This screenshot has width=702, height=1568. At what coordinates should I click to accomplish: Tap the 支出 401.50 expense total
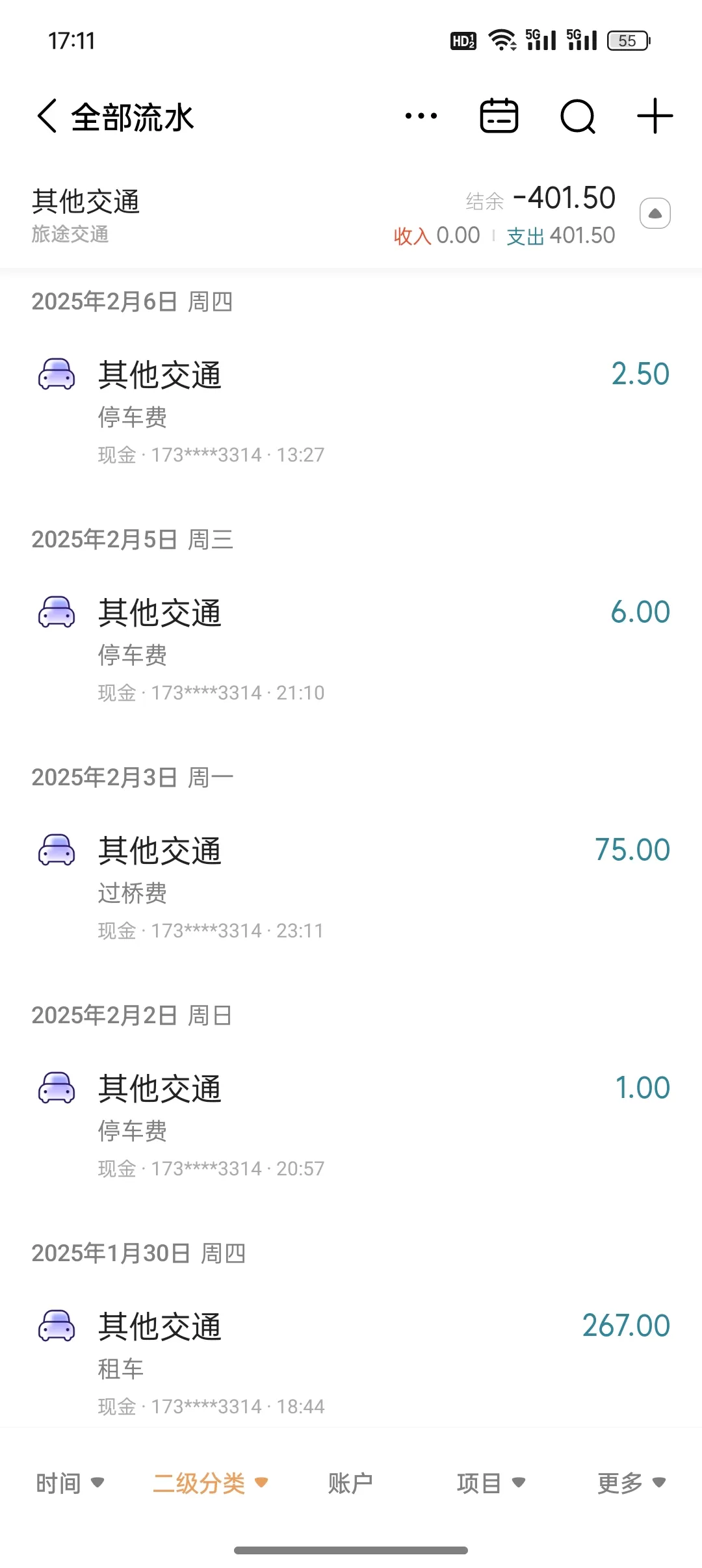click(560, 236)
